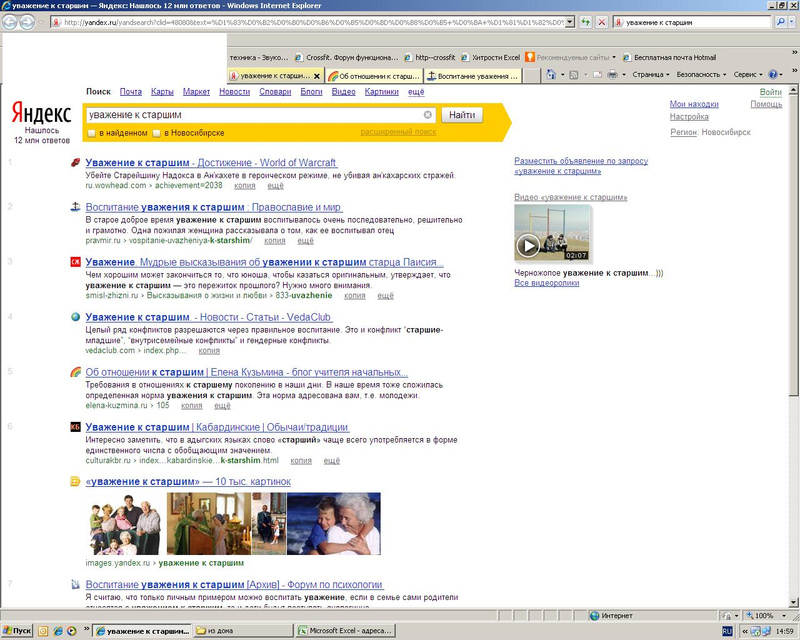Image resolution: width=800 pixels, height=640 pixels.
Task: Expand the Безопасность dropdown menu
Action: tap(700, 75)
